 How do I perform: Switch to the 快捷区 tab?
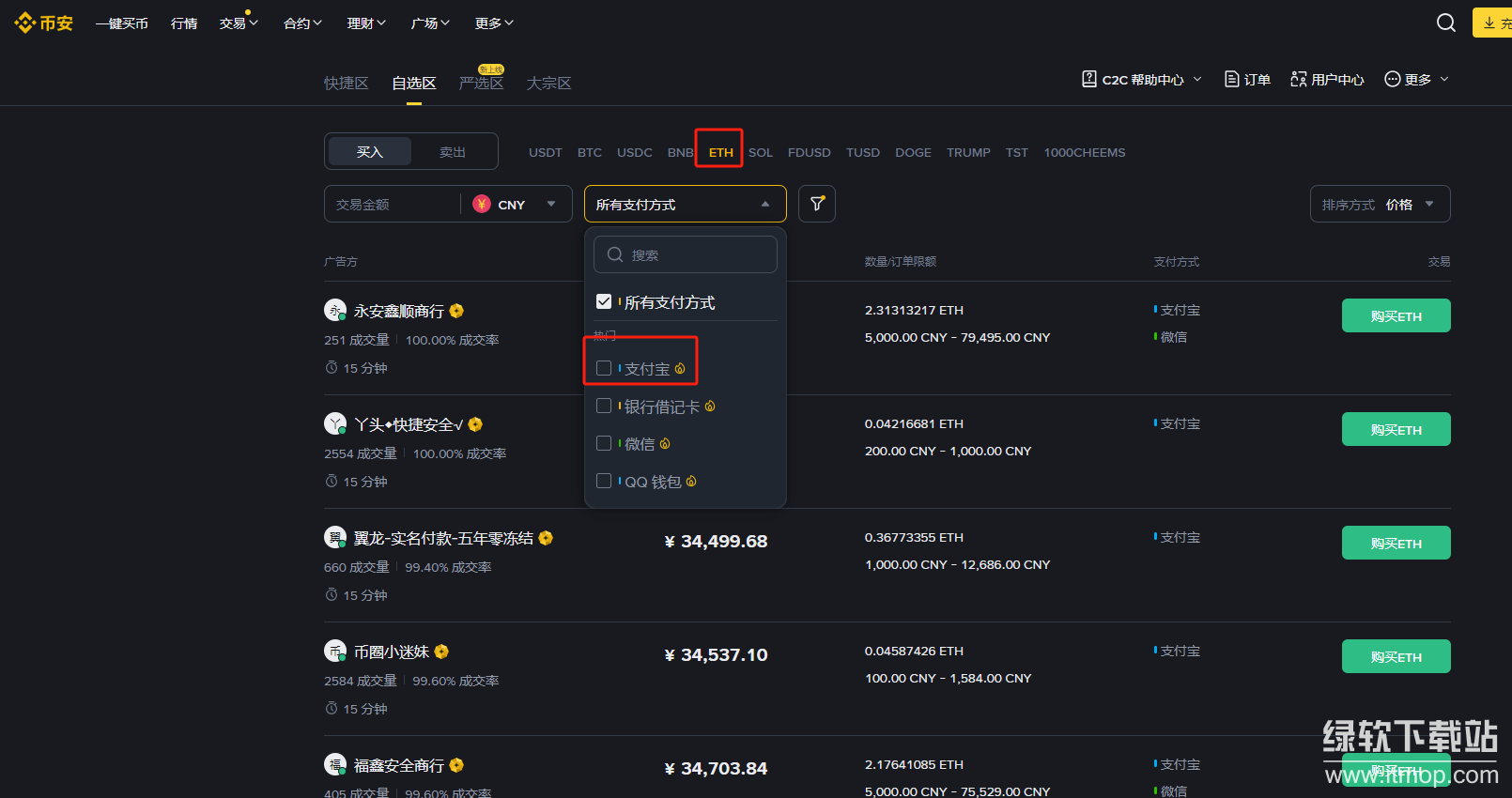coord(346,83)
